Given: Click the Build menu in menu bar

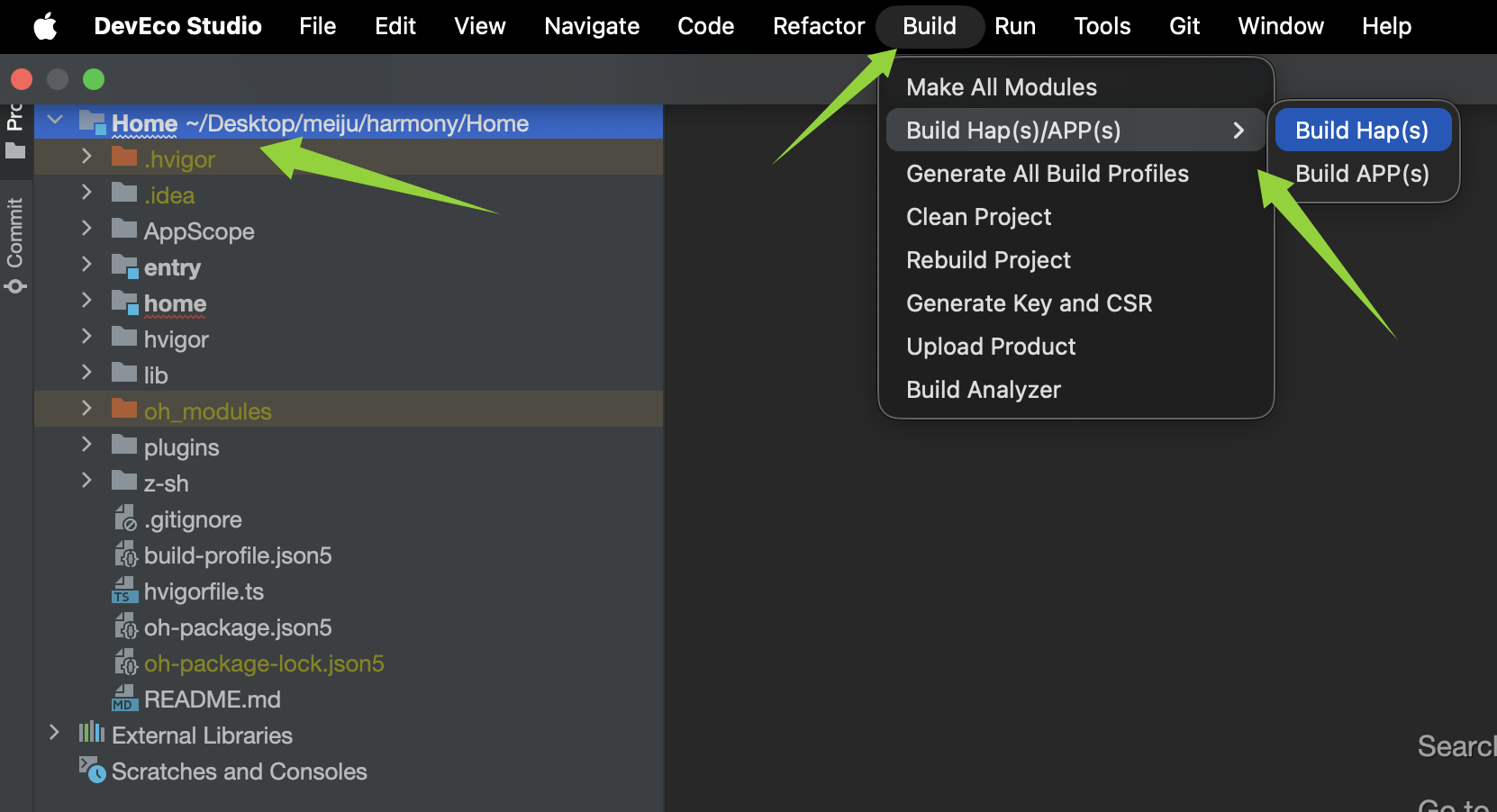Looking at the screenshot, I should [930, 26].
